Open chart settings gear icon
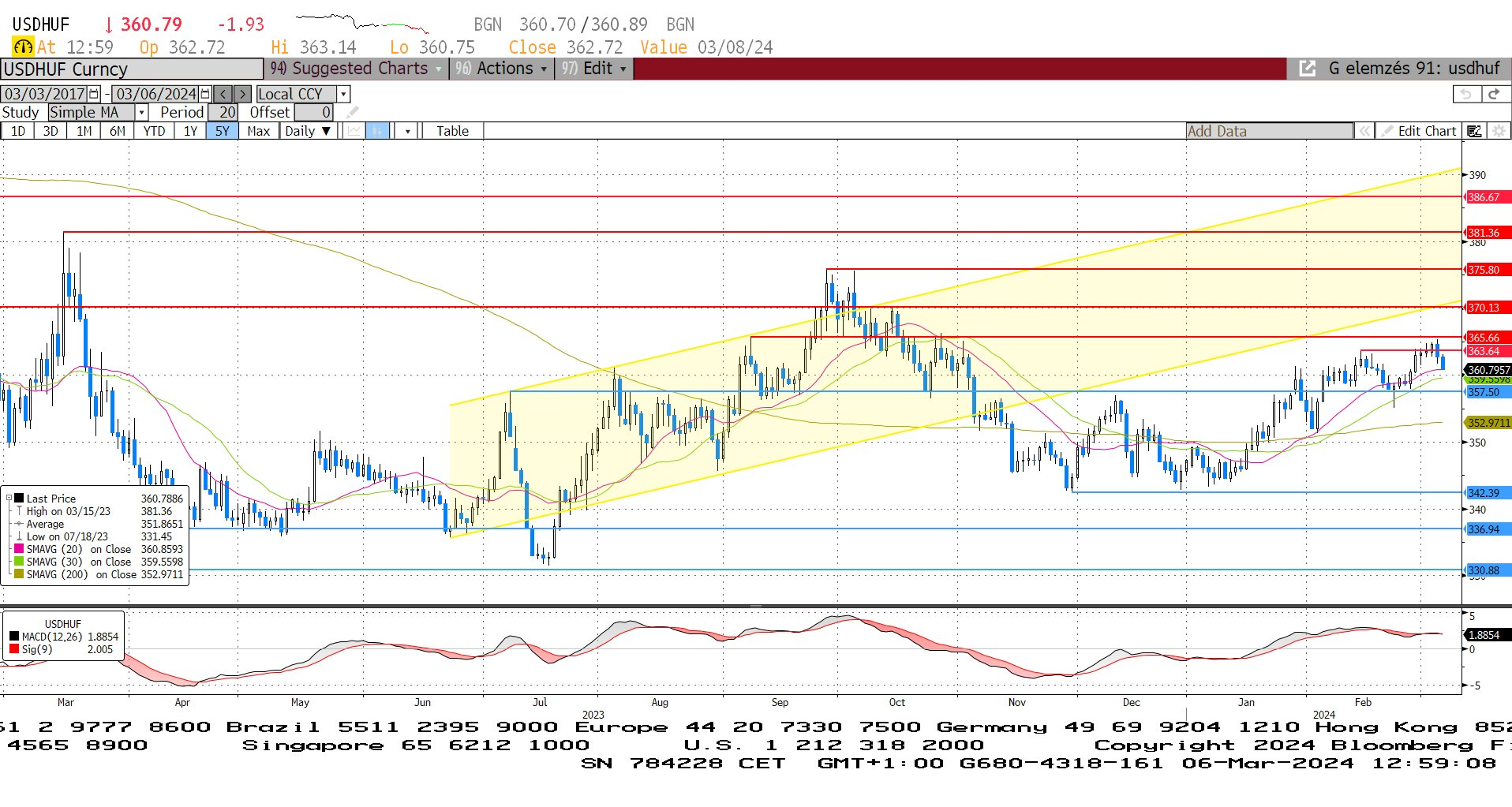 (x=1498, y=131)
